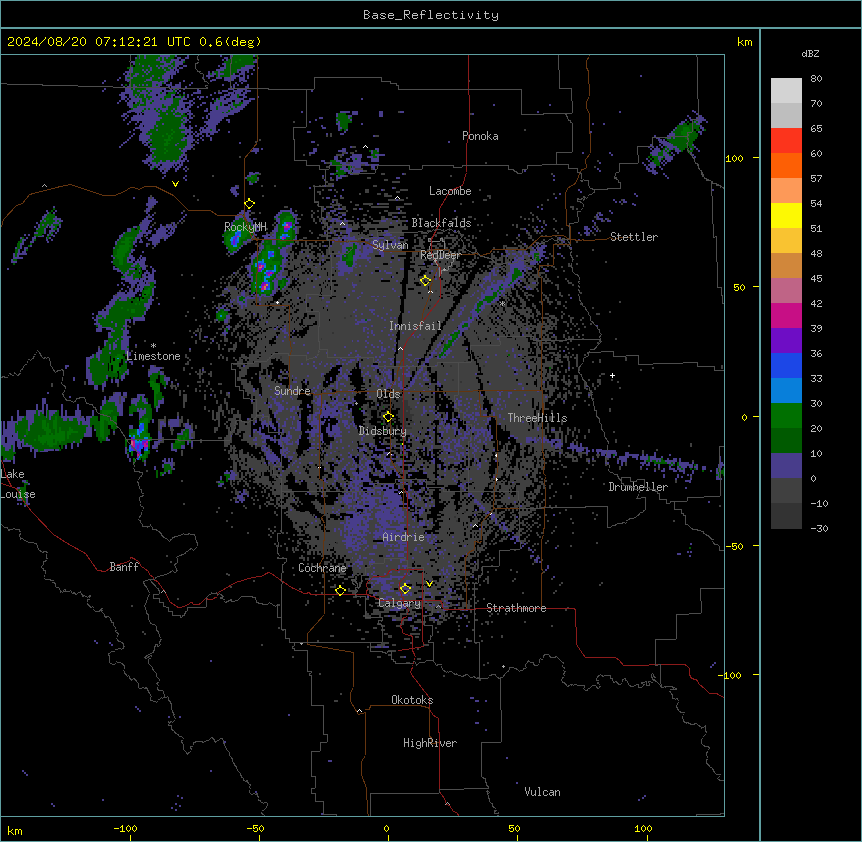The height and width of the screenshot is (842, 862).
Task: Click the asterisk marker above Limestone
Action: coord(153,346)
